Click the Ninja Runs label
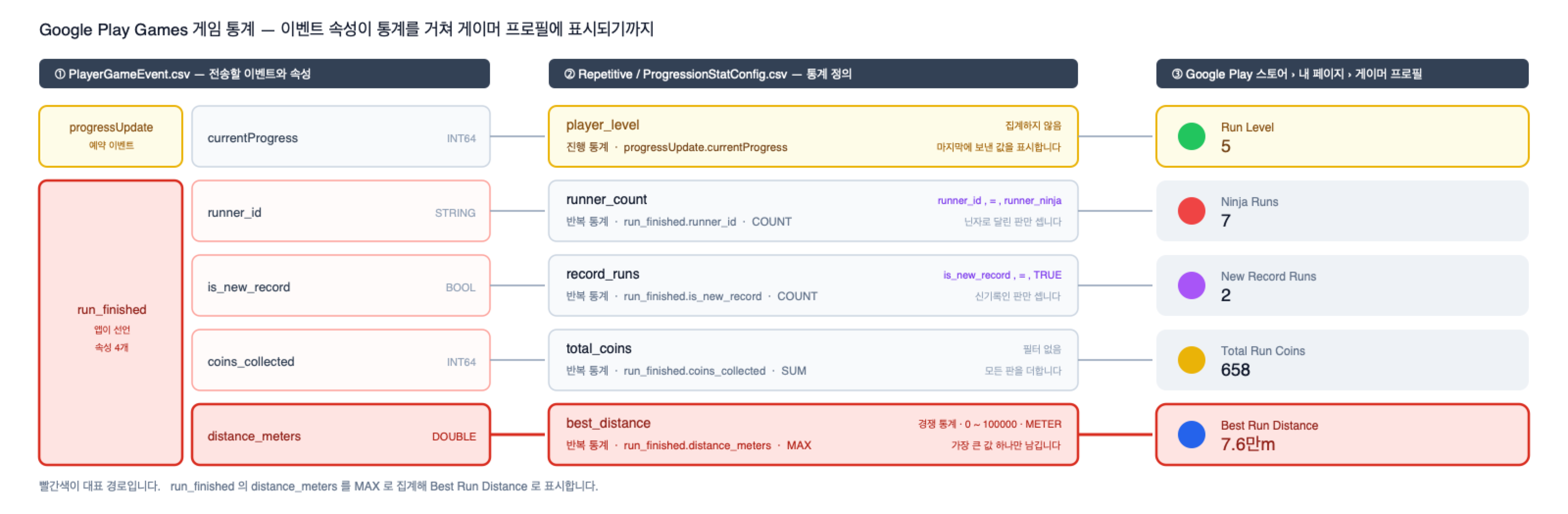The width and height of the screenshot is (1568, 514). coord(1249,202)
